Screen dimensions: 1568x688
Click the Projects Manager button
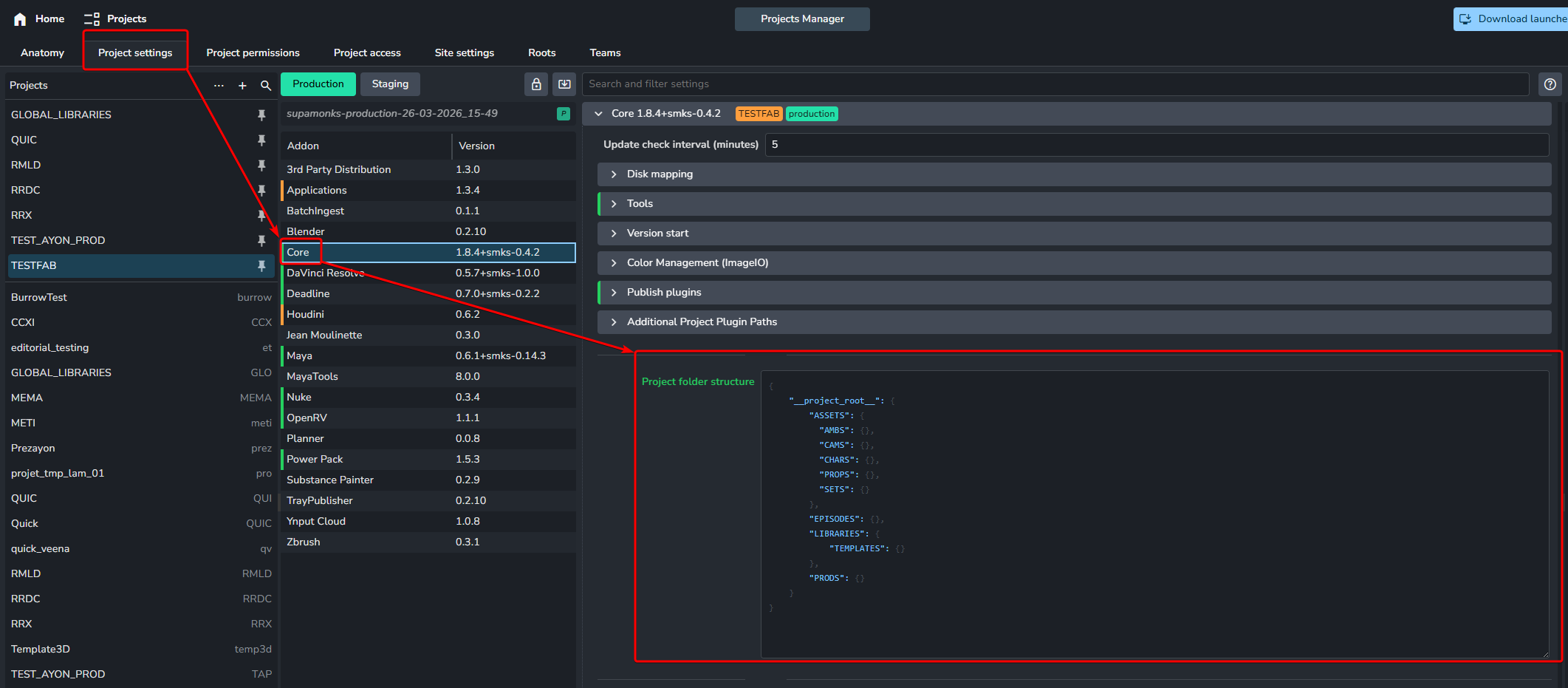click(x=802, y=19)
